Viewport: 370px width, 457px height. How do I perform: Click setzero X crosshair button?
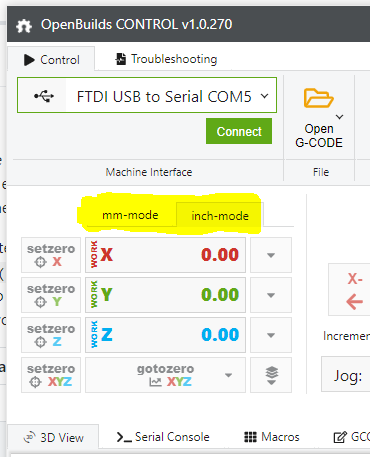[x=51, y=255]
